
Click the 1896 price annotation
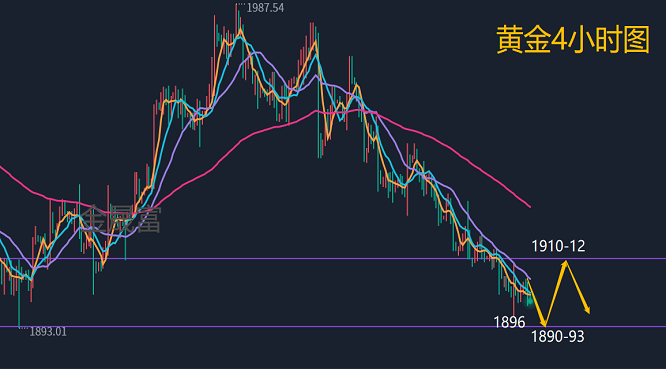tap(509, 322)
